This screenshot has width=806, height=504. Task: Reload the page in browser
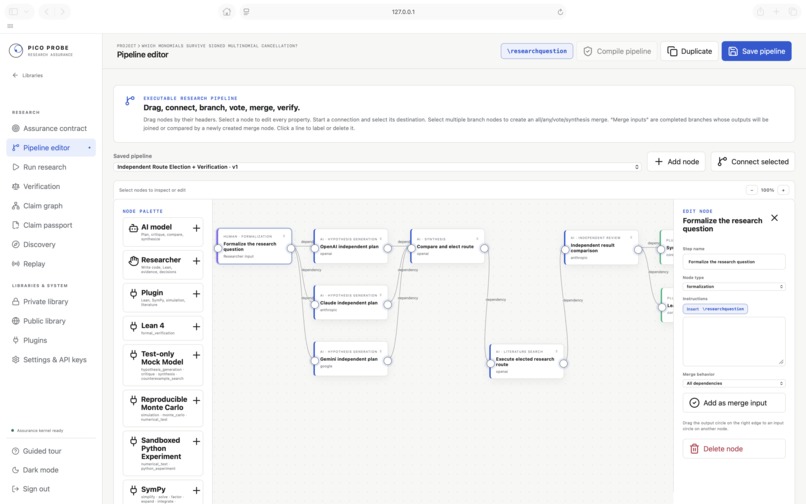[560, 12]
